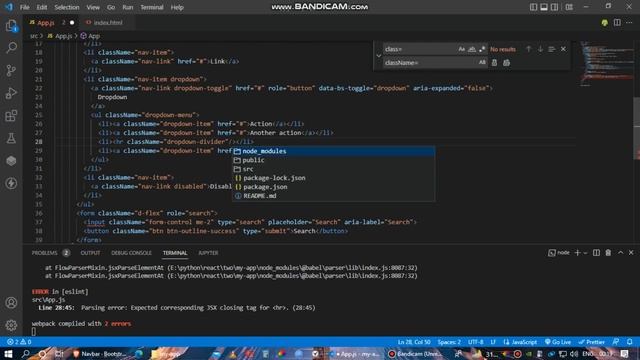Split the terminal panel
640x360 pixels.
[x=596, y=253]
